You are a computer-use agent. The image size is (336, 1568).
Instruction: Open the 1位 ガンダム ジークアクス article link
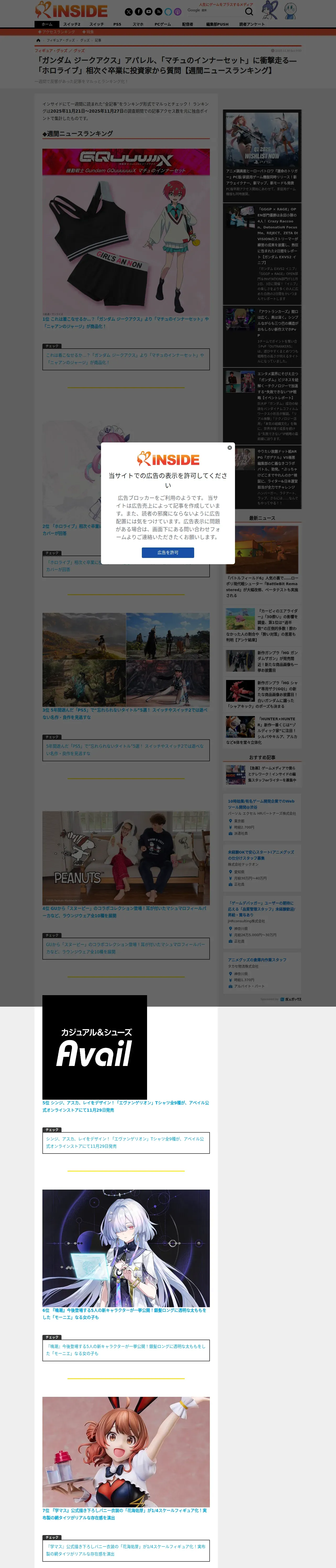click(126, 322)
